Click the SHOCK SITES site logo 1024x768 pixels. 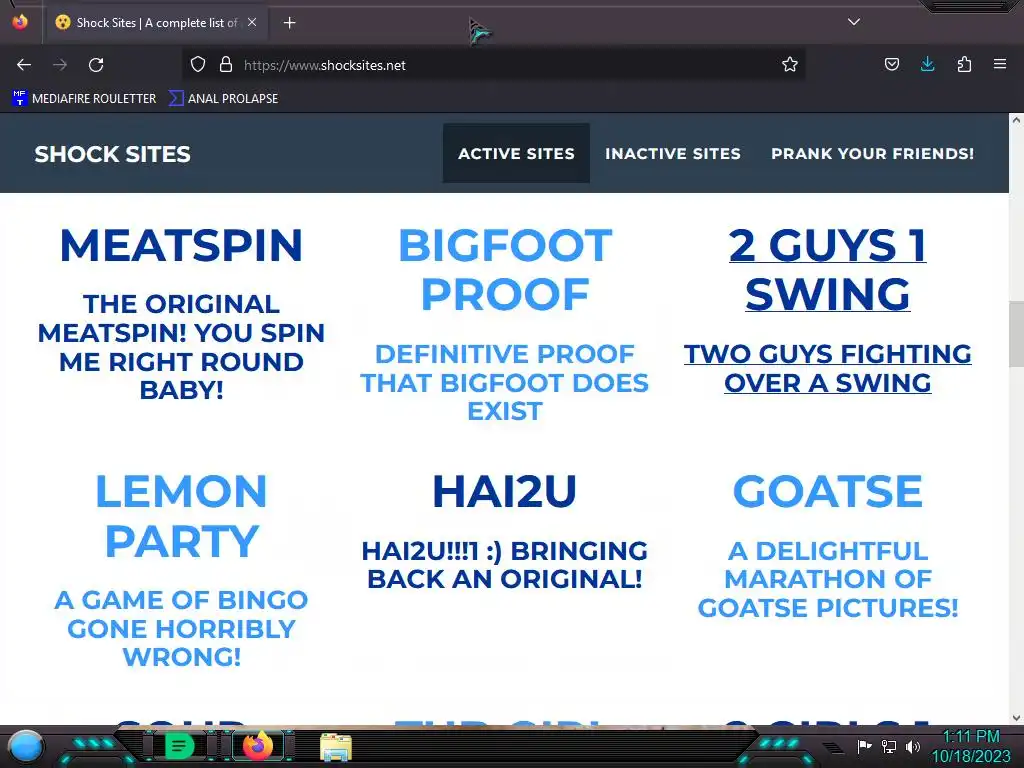(112, 154)
